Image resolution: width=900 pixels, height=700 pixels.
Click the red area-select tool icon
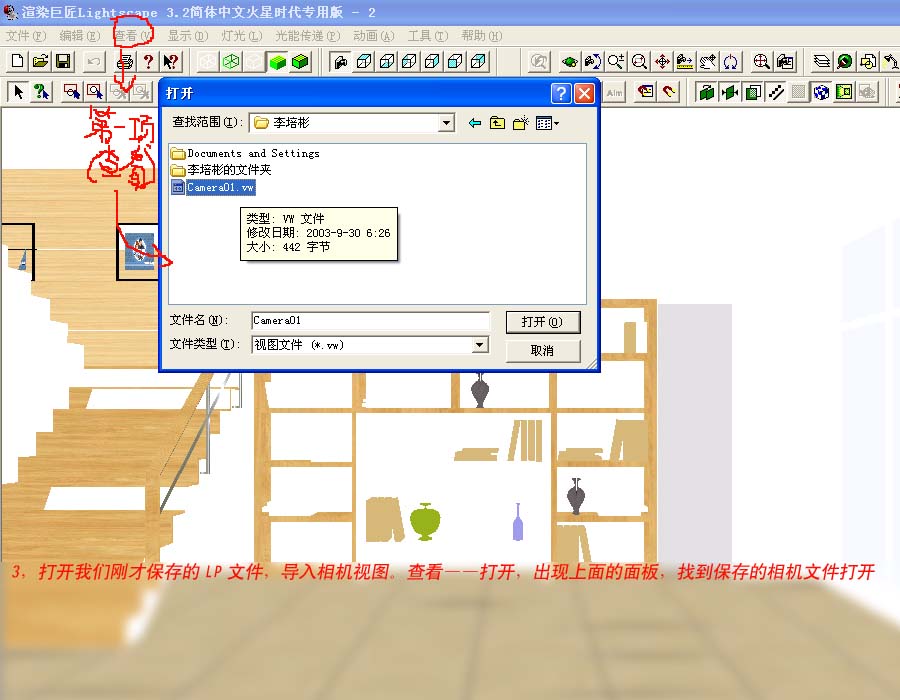pyautogui.click(x=72, y=92)
